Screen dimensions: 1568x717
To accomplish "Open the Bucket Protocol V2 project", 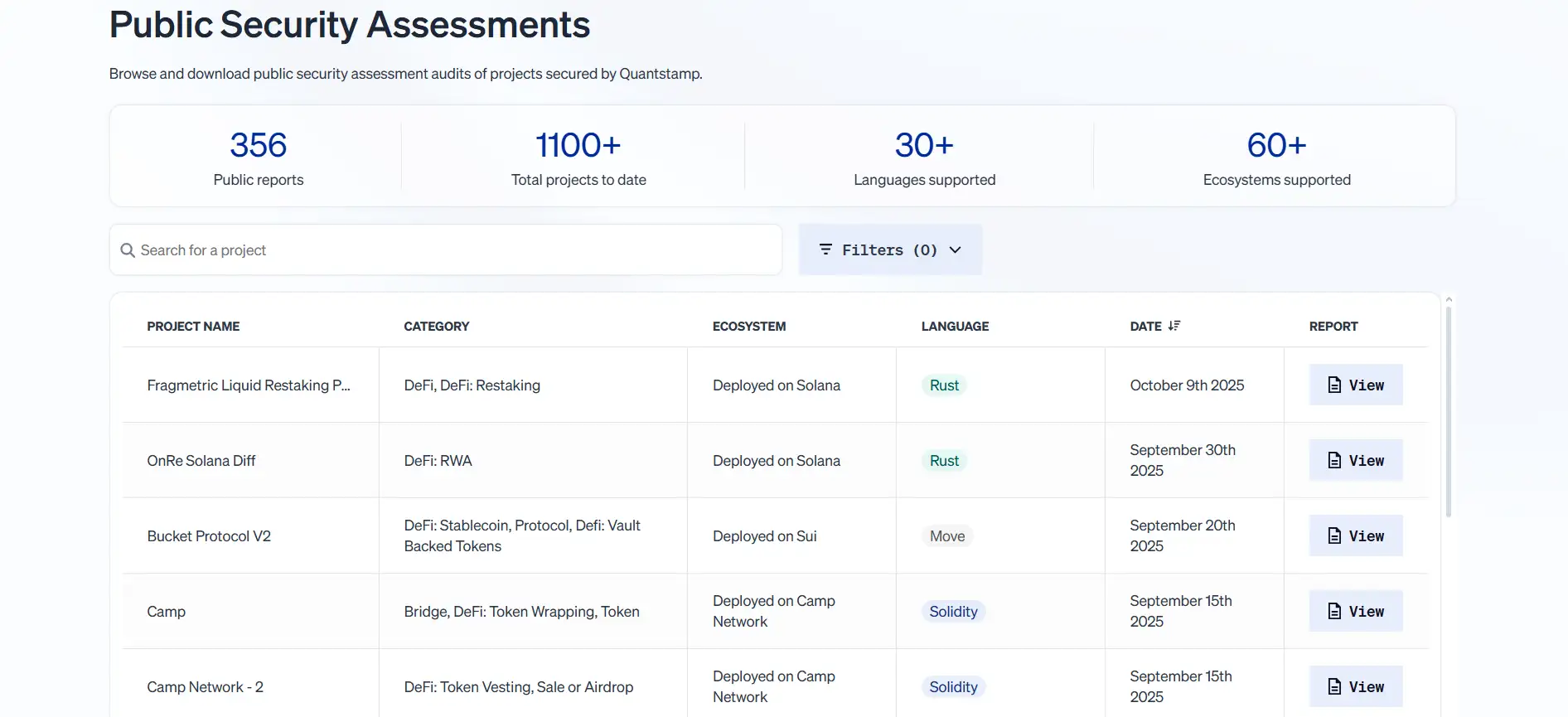I will pyautogui.click(x=209, y=536).
